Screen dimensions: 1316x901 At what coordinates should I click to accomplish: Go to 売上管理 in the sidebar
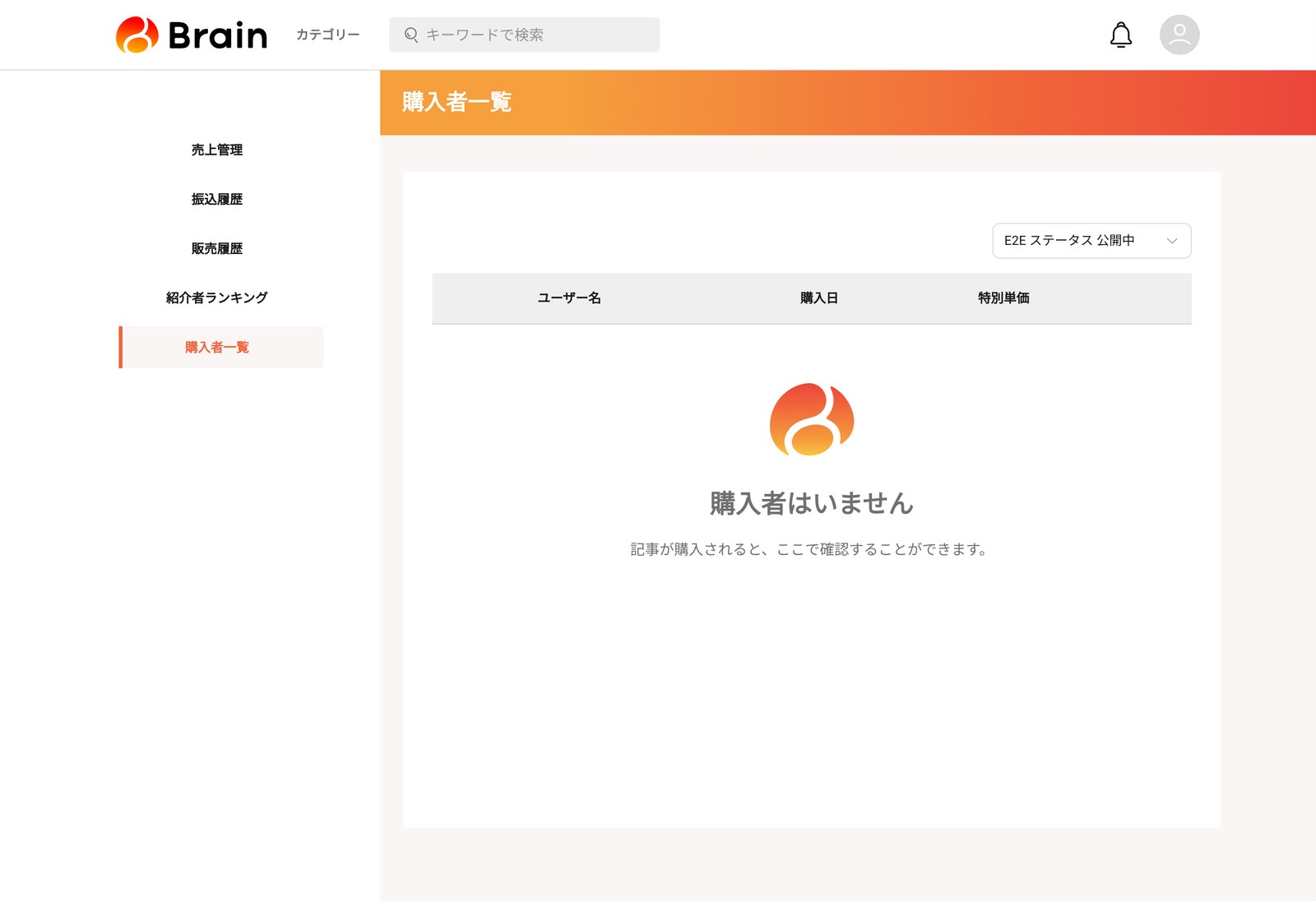click(x=217, y=150)
